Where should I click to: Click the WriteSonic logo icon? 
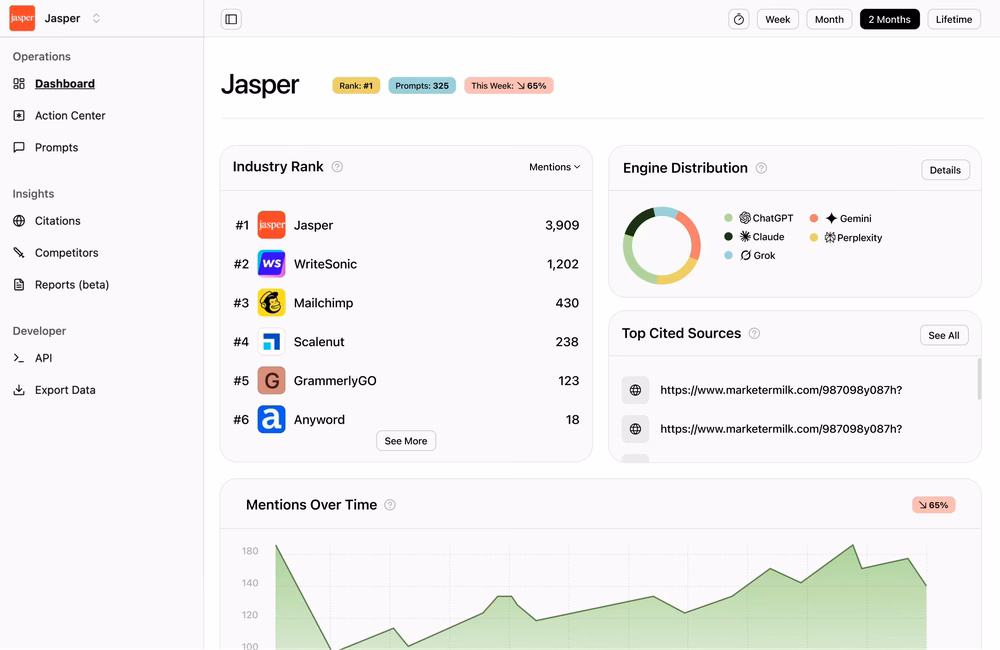(x=271, y=263)
